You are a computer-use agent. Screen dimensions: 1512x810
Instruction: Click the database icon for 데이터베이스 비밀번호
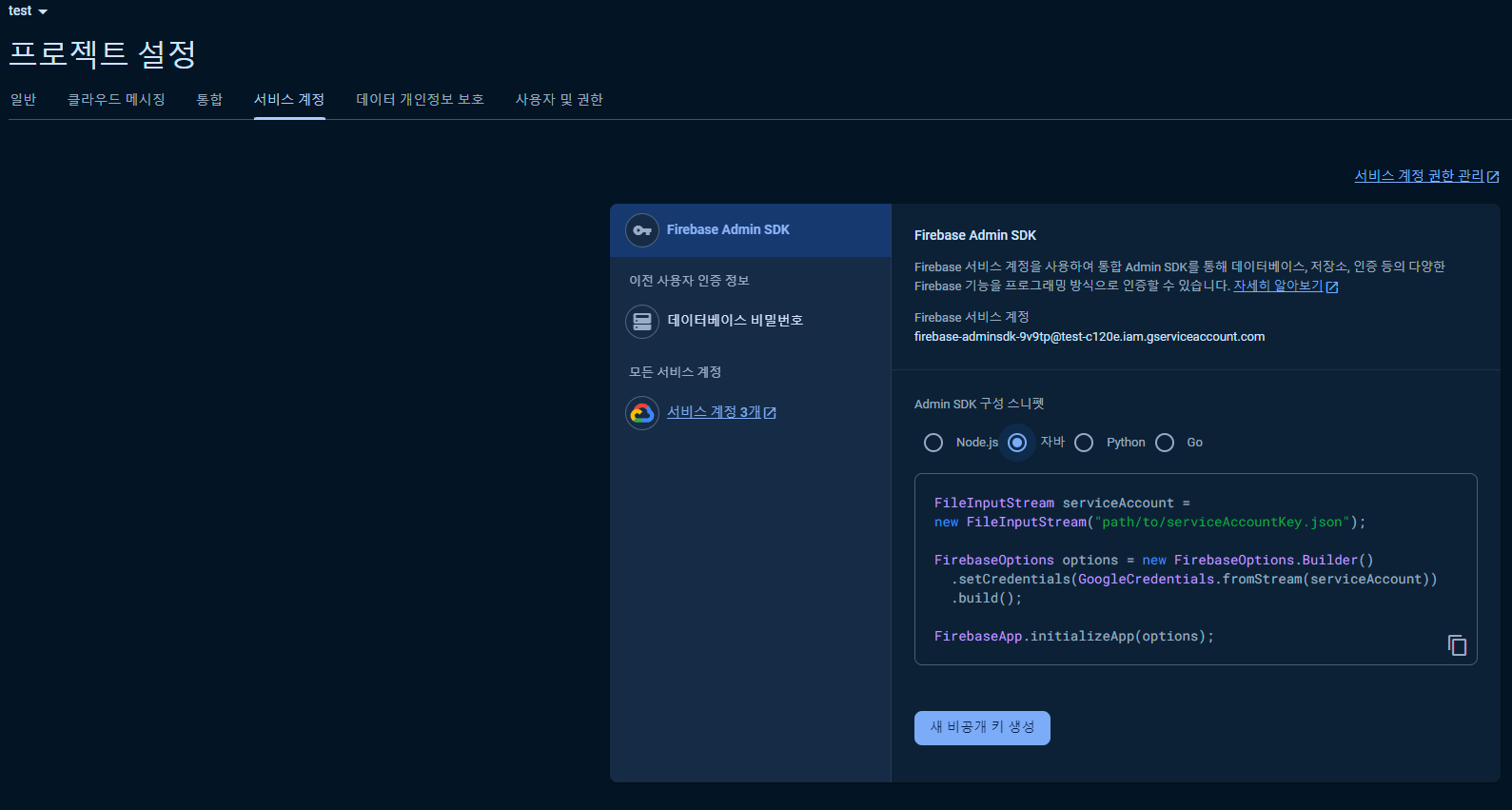click(x=642, y=322)
